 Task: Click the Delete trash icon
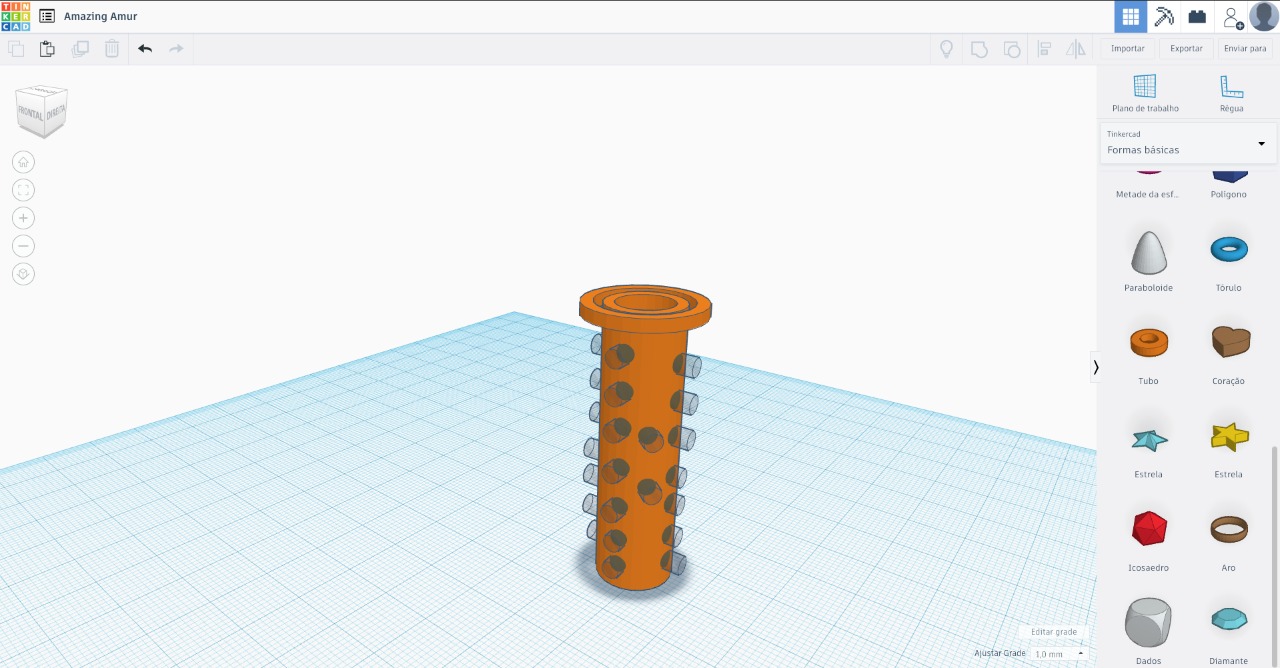[112, 48]
